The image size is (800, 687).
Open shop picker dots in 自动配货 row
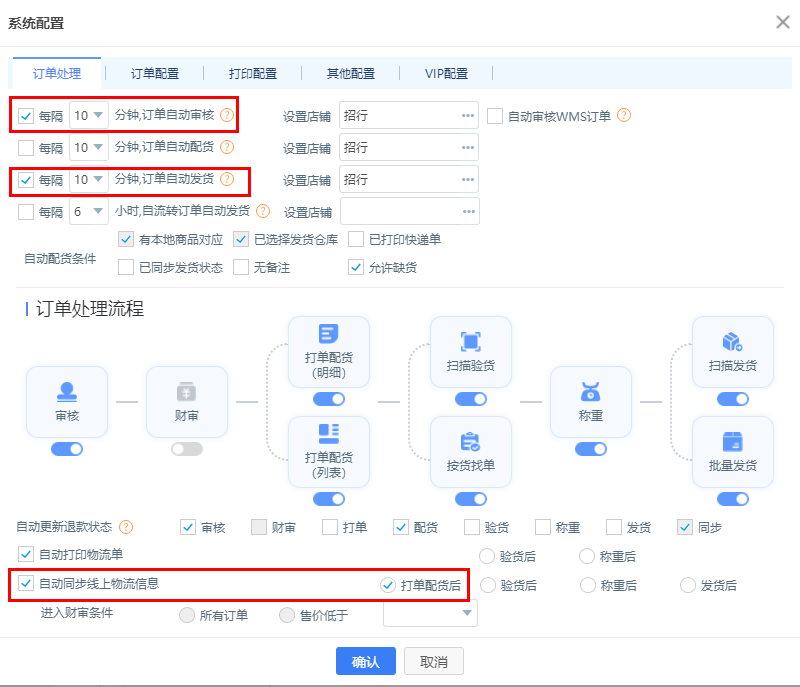(x=468, y=147)
